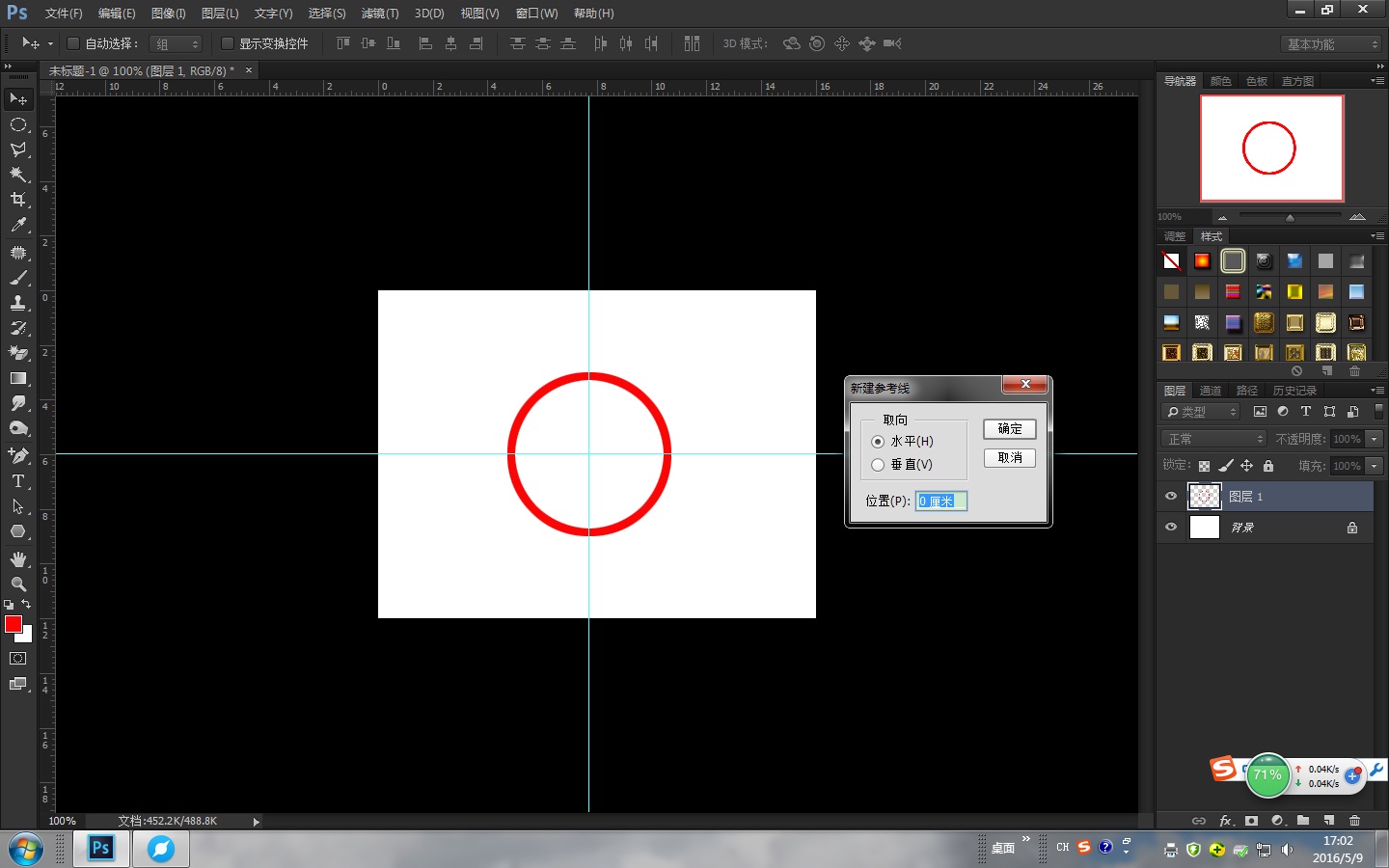
Task: Select the Eraser tool
Action: click(x=18, y=353)
